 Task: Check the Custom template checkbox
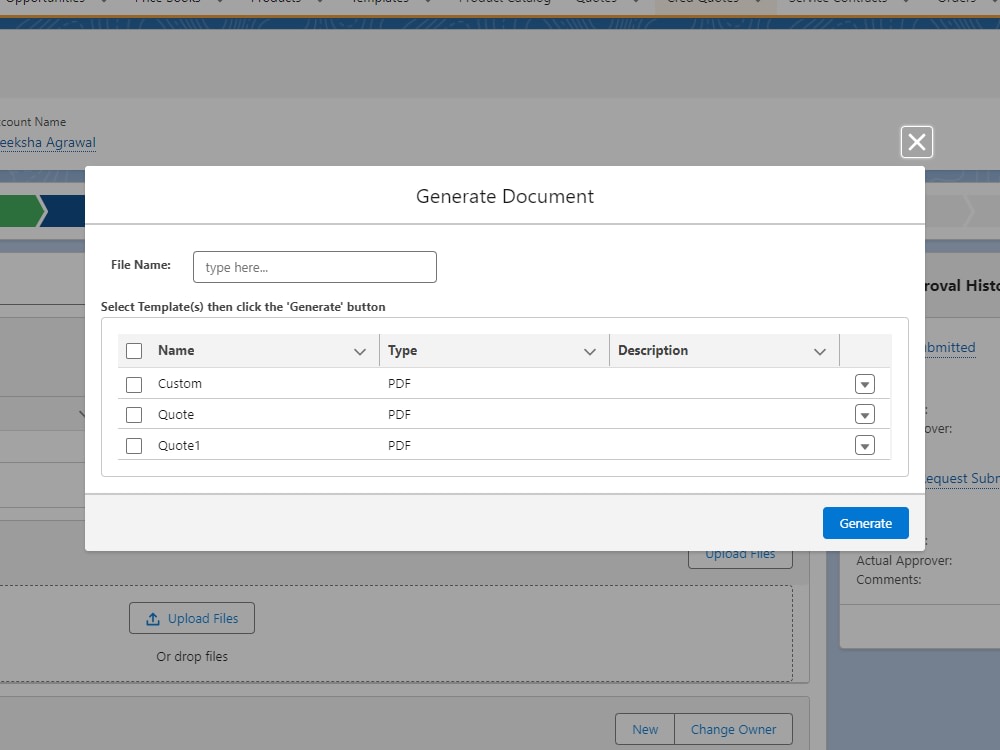134,385
